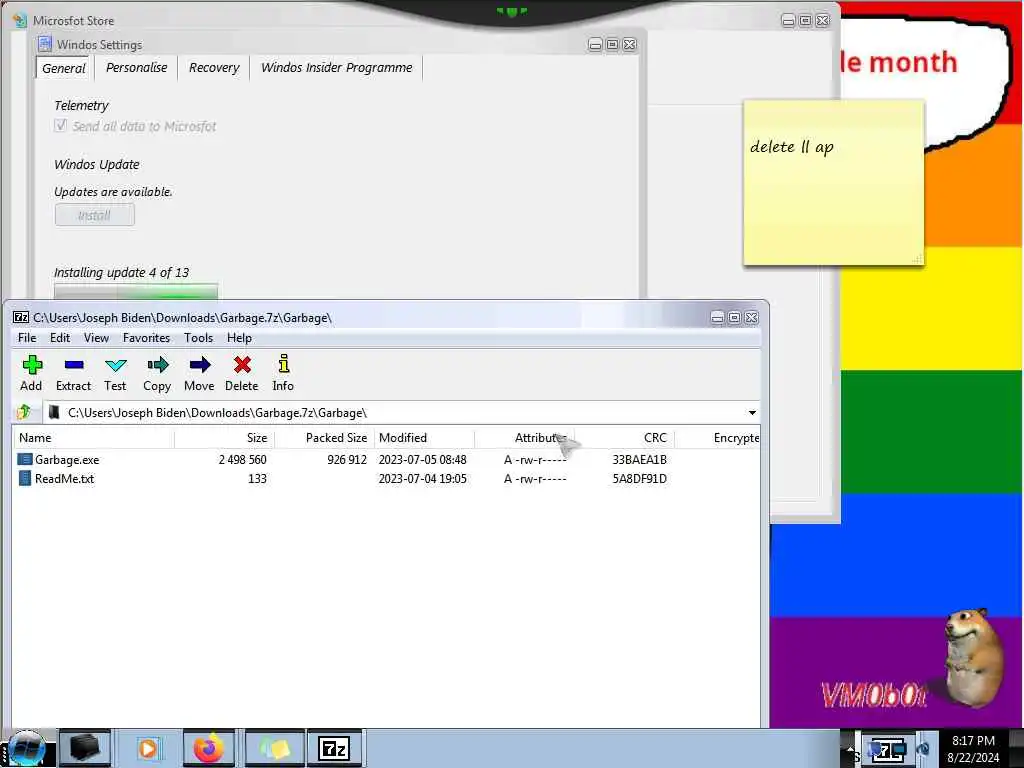Open the Tools menu in 7-Zip
The image size is (1024, 768).
point(198,338)
